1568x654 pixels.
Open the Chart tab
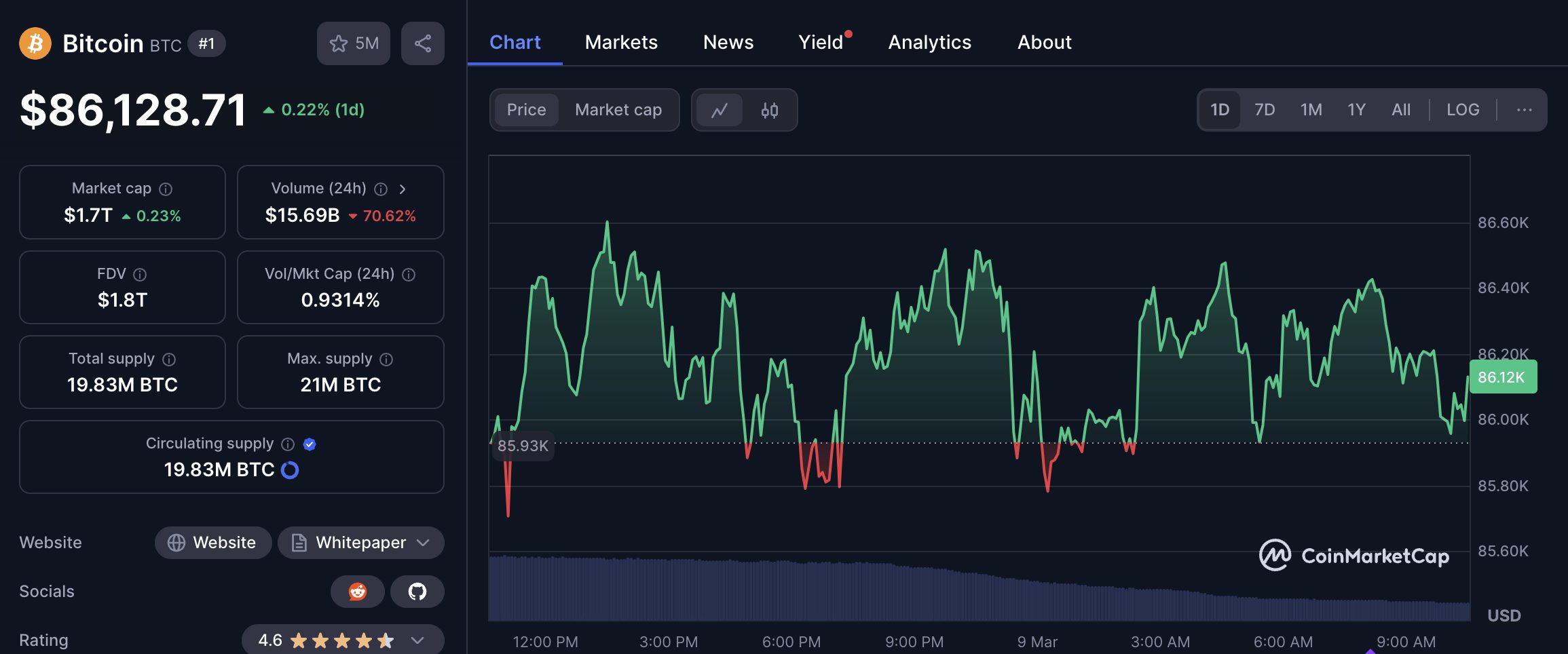pyautogui.click(x=515, y=42)
